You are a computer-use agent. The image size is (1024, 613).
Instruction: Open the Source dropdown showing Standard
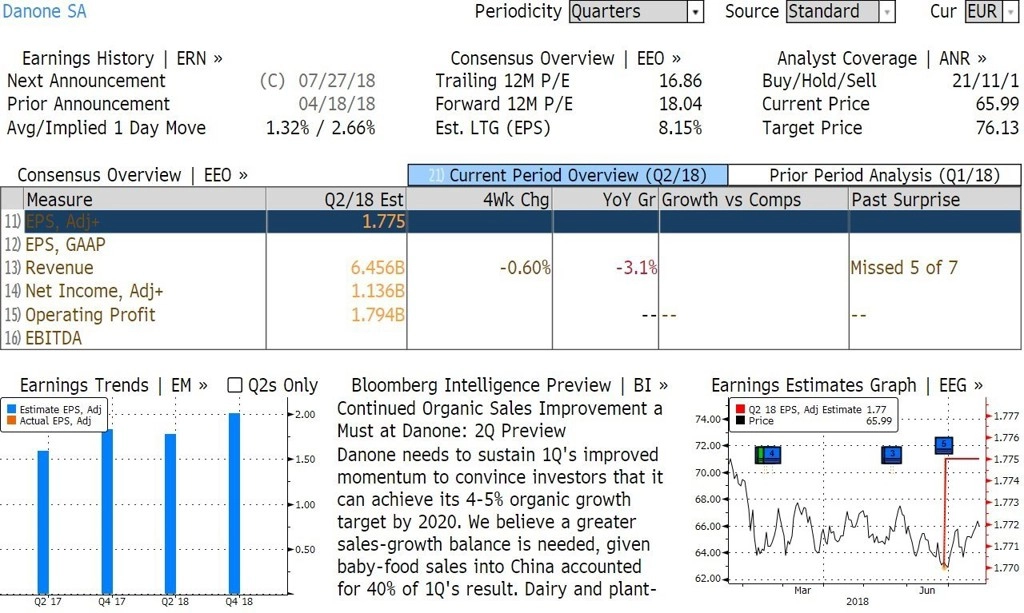pos(840,12)
